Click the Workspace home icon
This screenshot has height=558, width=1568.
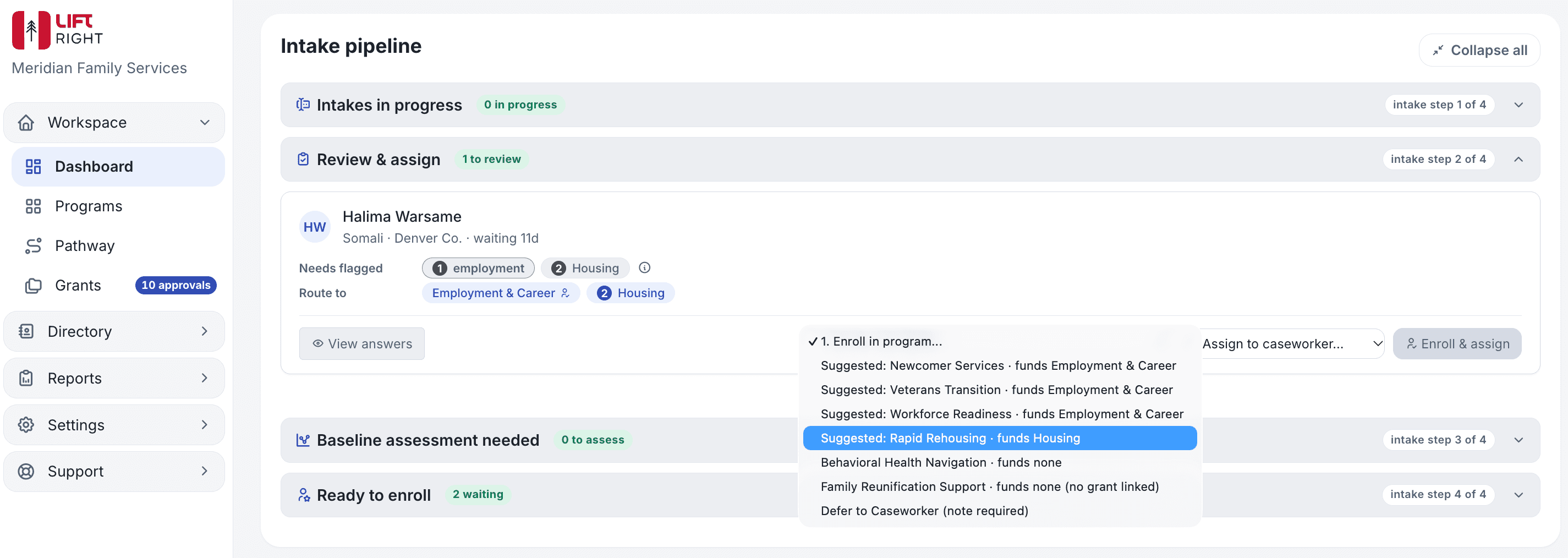click(x=26, y=123)
